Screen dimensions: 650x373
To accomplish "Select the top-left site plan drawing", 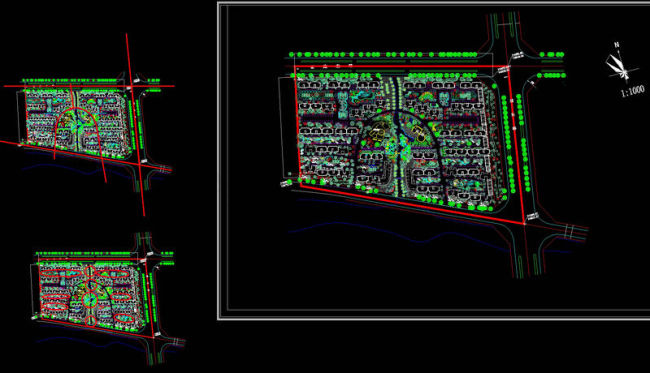I will tap(87, 124).
